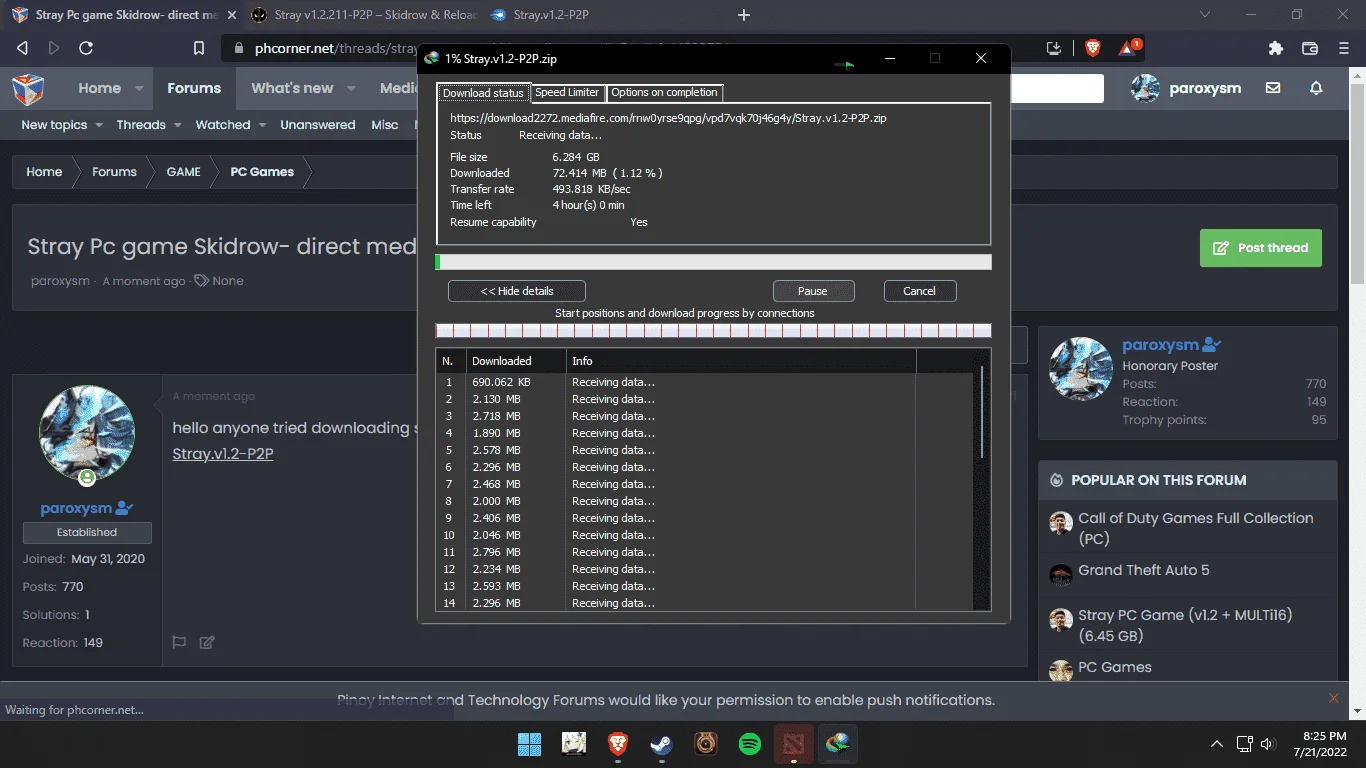The width and height of the screenshot is (1366, 768).
Task: Select connection row 1 with 690.062 KB
Action: 706,382
